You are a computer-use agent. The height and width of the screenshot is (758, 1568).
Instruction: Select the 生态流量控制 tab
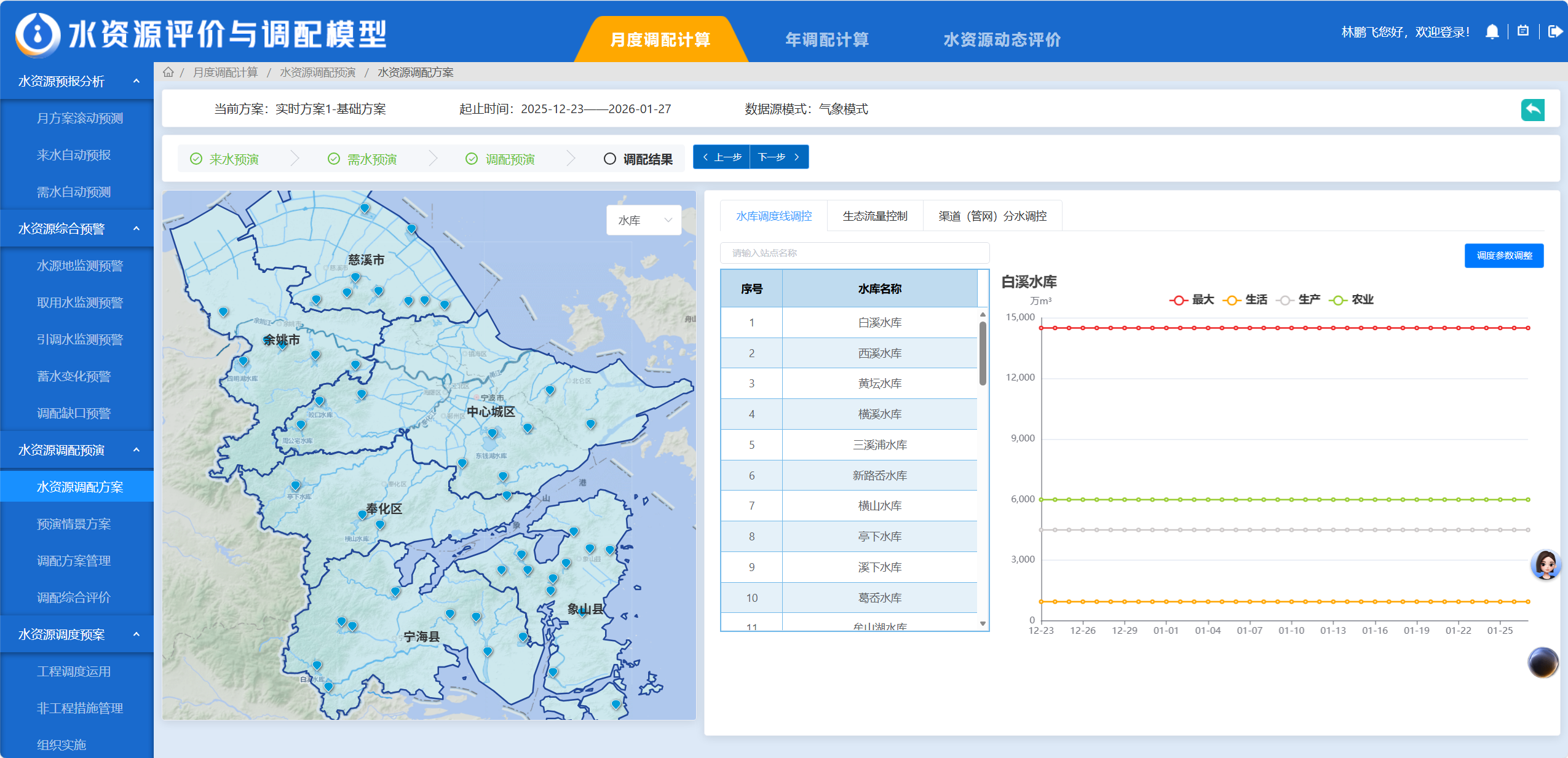click(874, 216)
